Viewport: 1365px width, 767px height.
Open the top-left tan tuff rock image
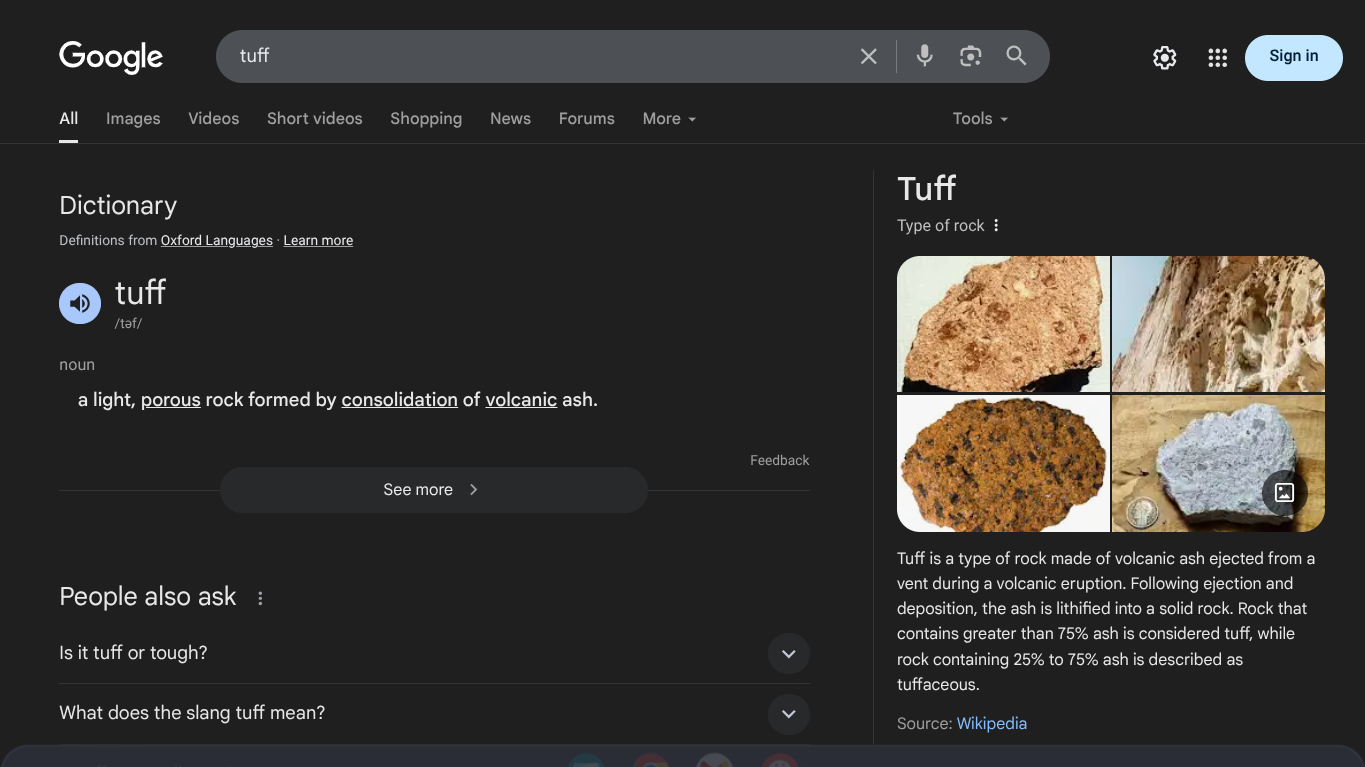(1003, 324)
